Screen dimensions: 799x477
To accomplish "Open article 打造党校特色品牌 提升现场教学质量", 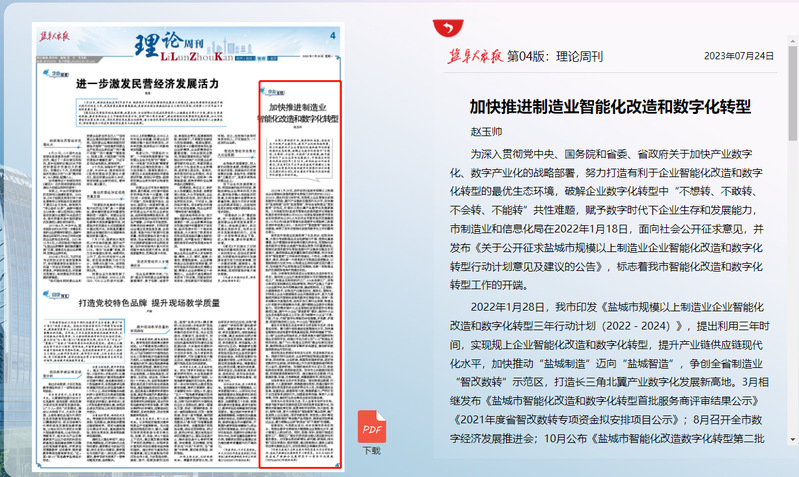I will (x=149, y=302).
